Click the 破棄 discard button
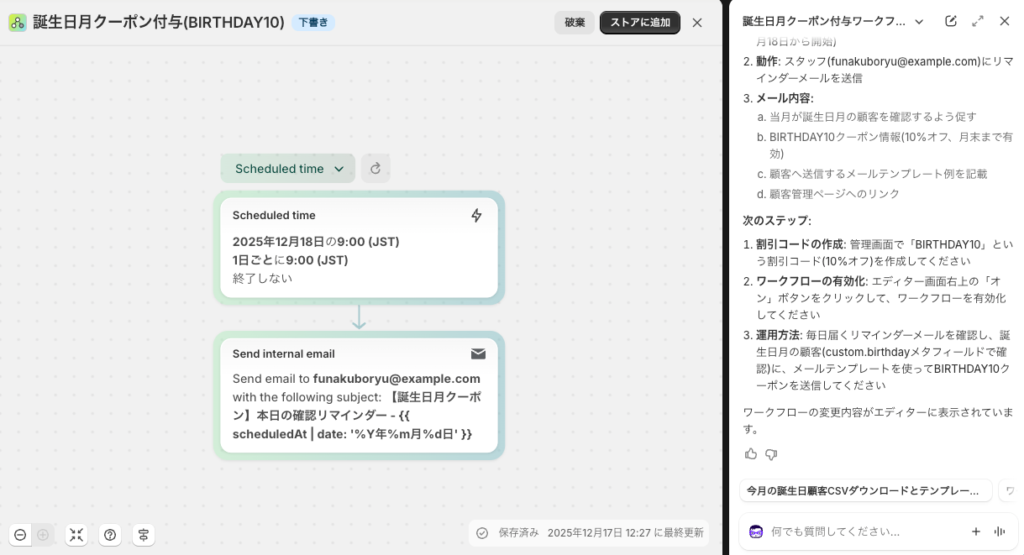The image size is (1024, 555). click(574, 22)
